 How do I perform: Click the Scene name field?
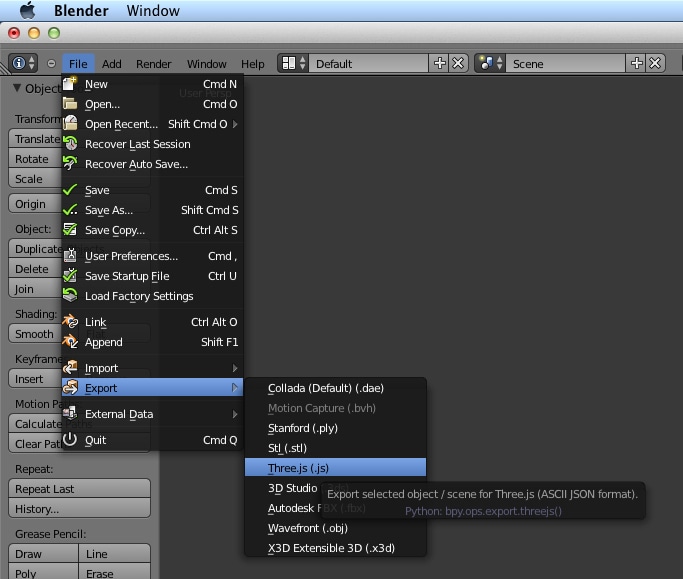(x=565, y=63)
